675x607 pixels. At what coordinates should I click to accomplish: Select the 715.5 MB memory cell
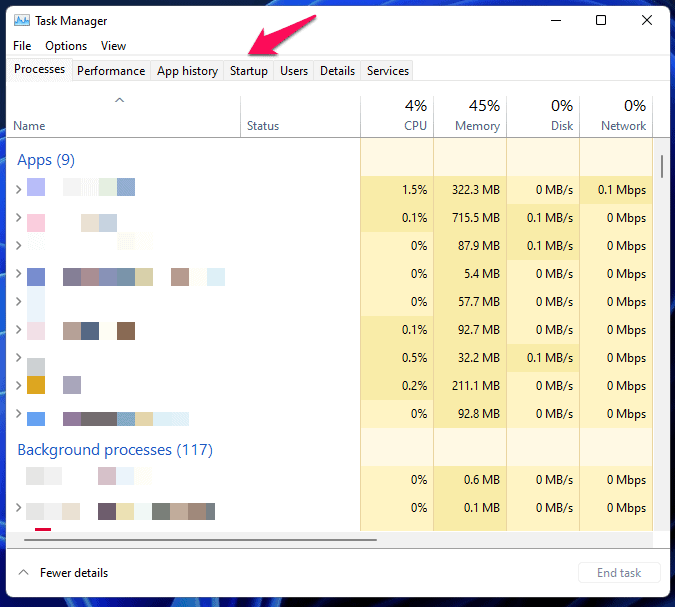coord(470,217)
